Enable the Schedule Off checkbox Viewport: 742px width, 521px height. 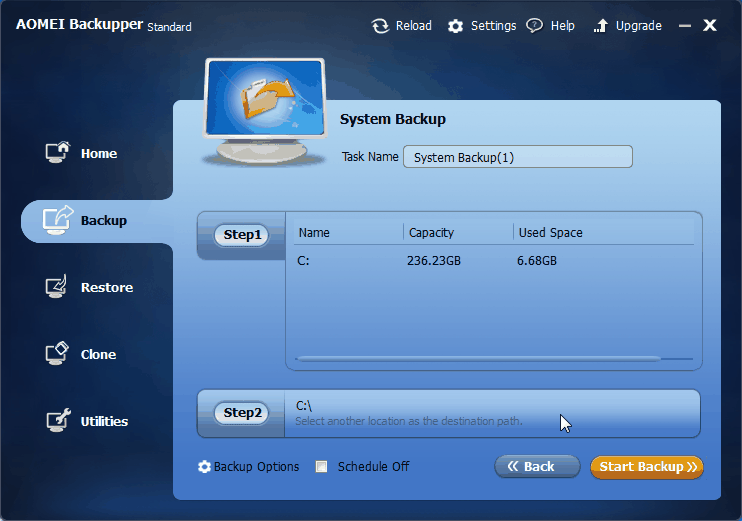coord(321,467)
